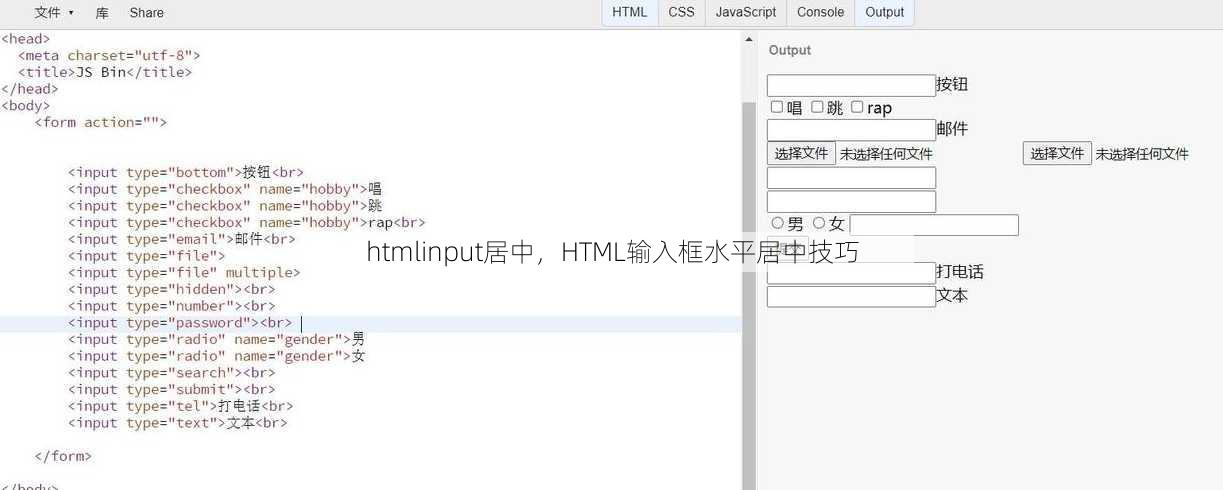This screenshot has height=490, width=1223.
Task: Click the checkbox code line ending with rap<br>
Action: (x=247, y=222)
